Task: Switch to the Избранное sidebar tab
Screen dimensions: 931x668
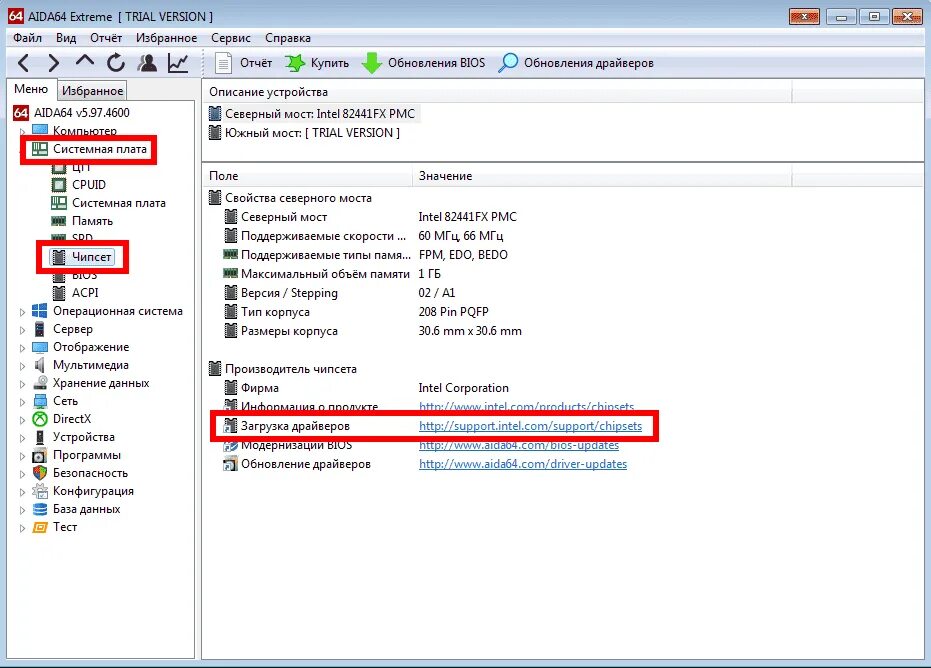Action: 93,91
